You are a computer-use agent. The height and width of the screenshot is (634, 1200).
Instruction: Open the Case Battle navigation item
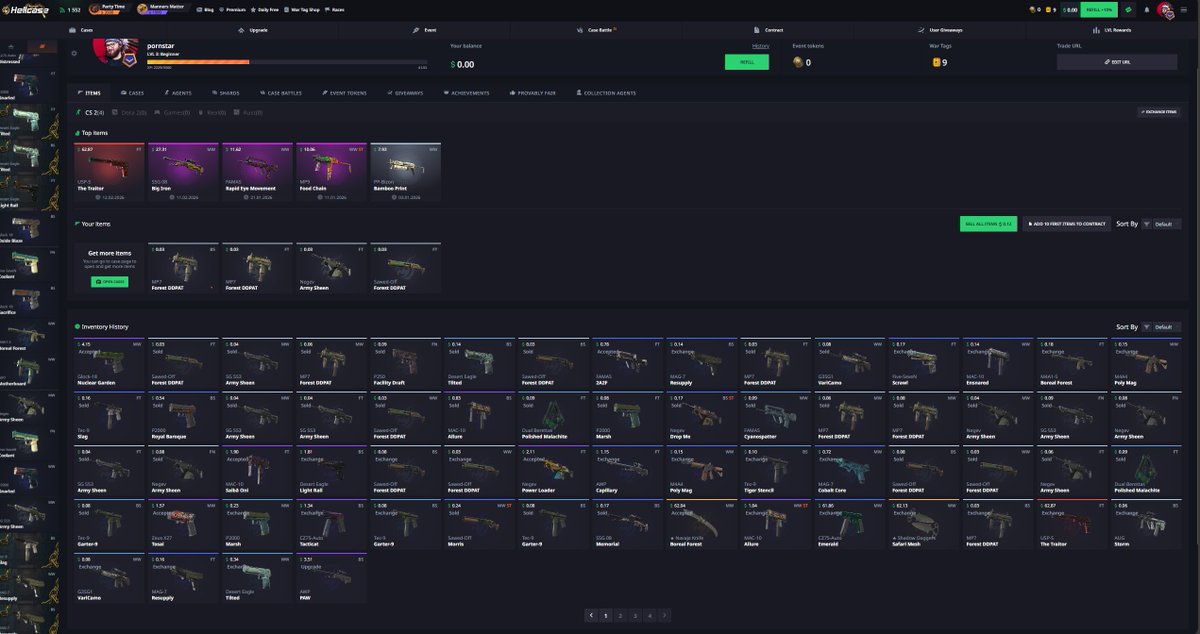click(x=597, y=30)
